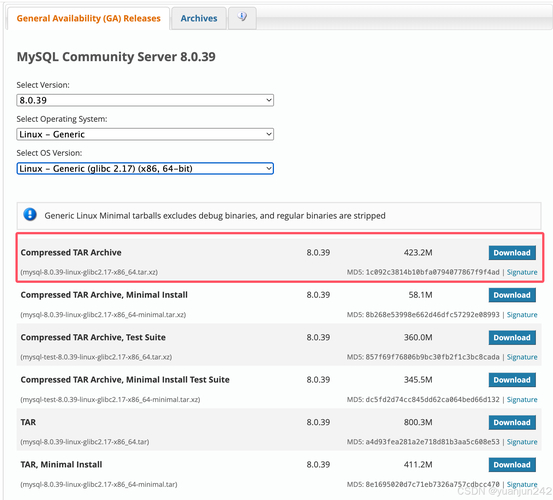Click MD5 hash starting with a4d93fea

pyautogui.click(x=432, y=442)
